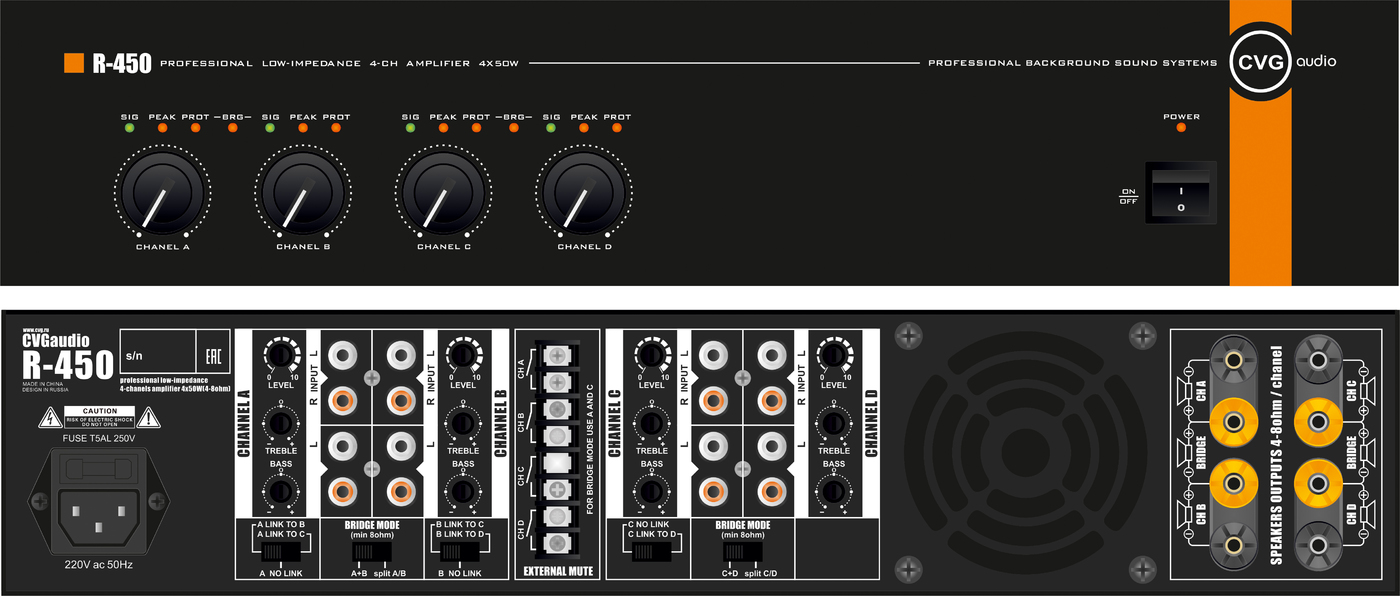Click the Channel C BASS knob
The width and height of the screenshot is (1400, 596).
point(652,490)
